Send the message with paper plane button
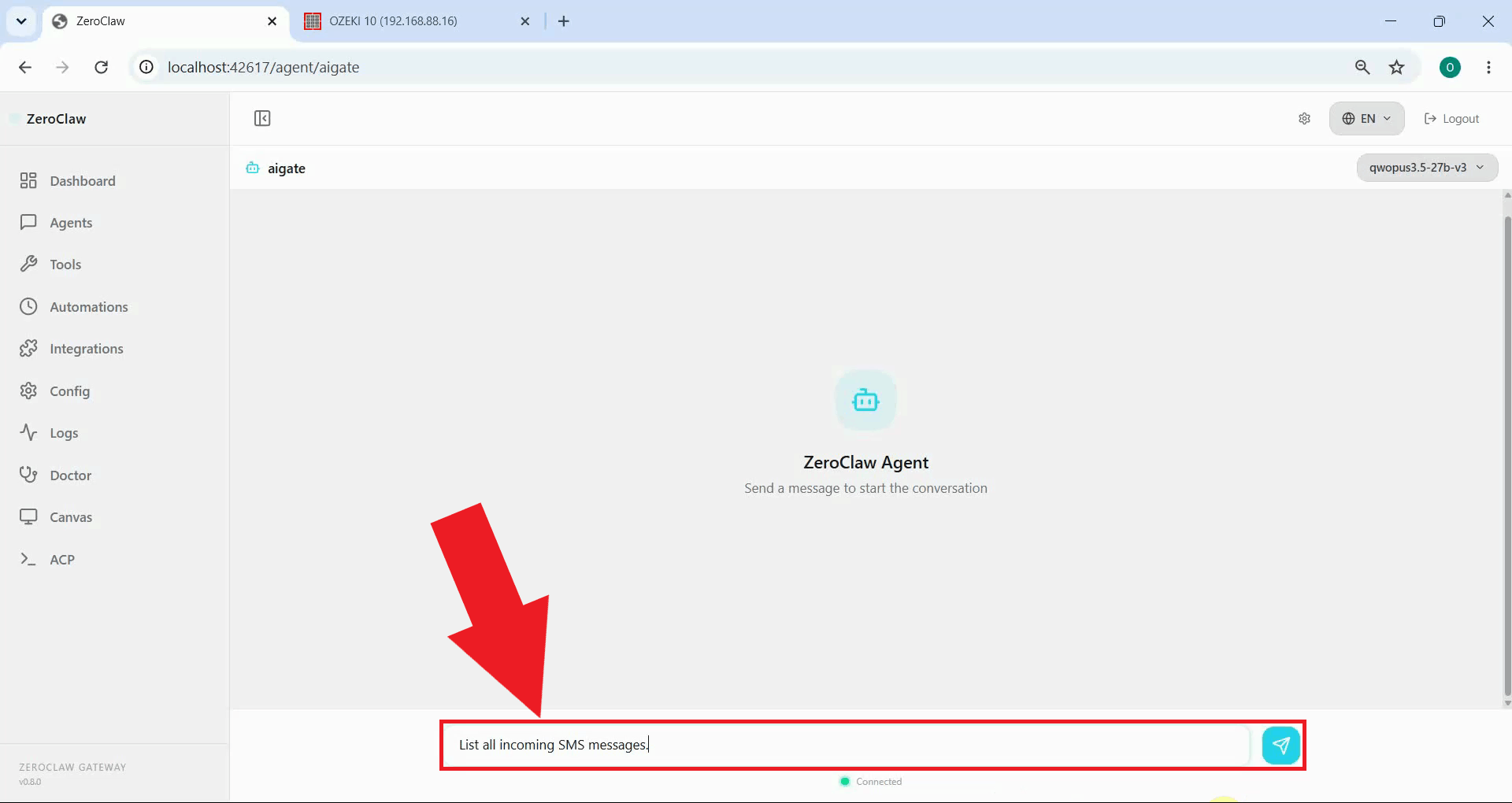This screenshot has width=1512, height=803. pos(1280,745)
